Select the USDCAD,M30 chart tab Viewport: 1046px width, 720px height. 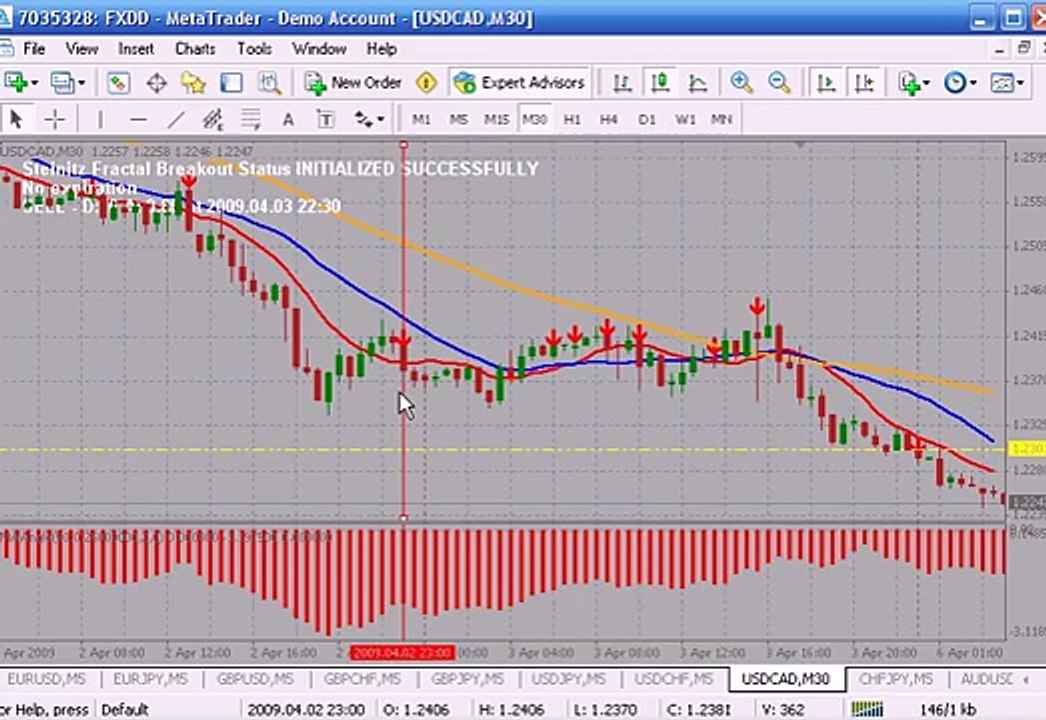click(x=786, y=679)
